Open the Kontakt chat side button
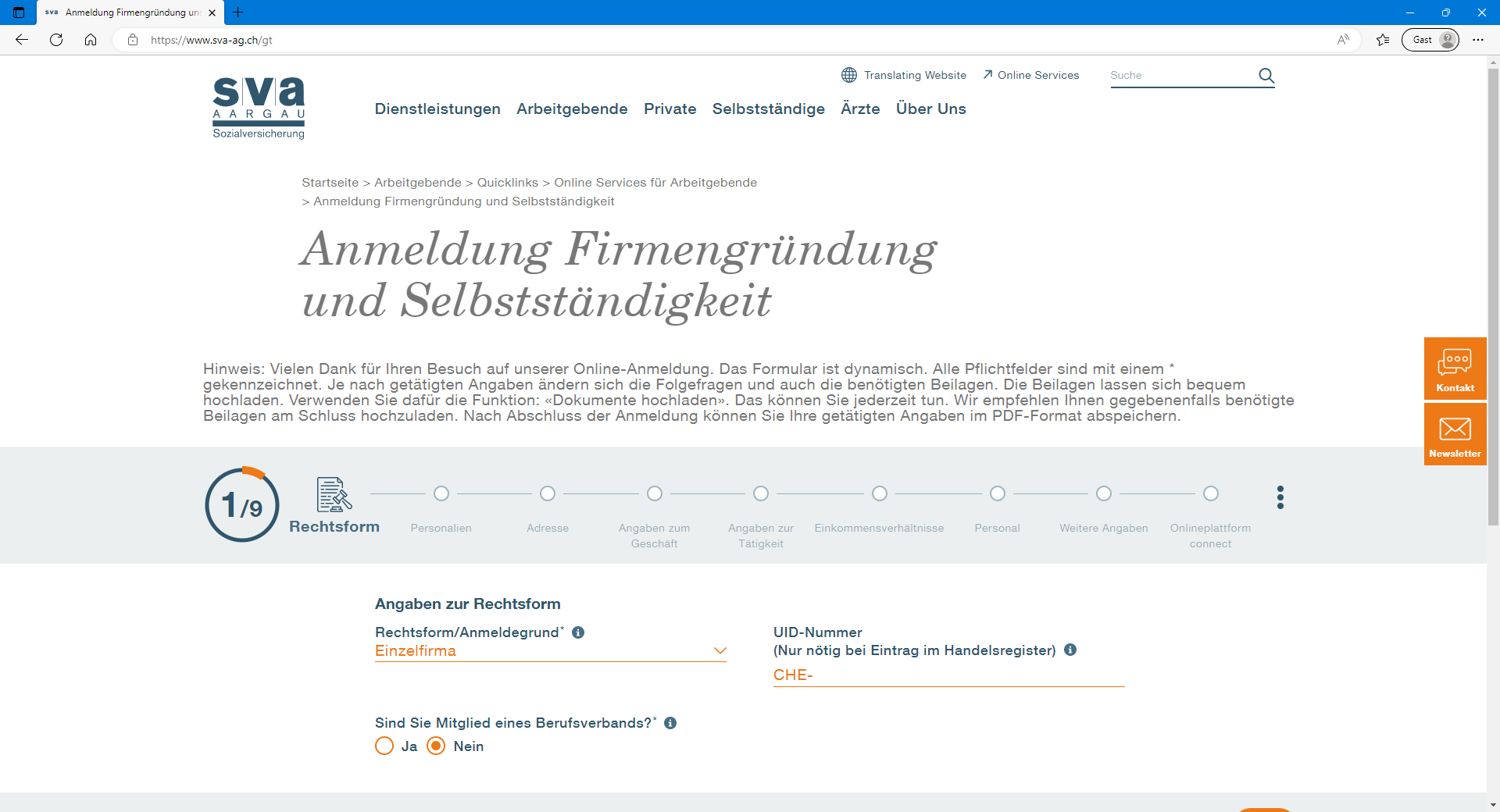This screenshot has height=812, width=1500. pos(1455,369)
